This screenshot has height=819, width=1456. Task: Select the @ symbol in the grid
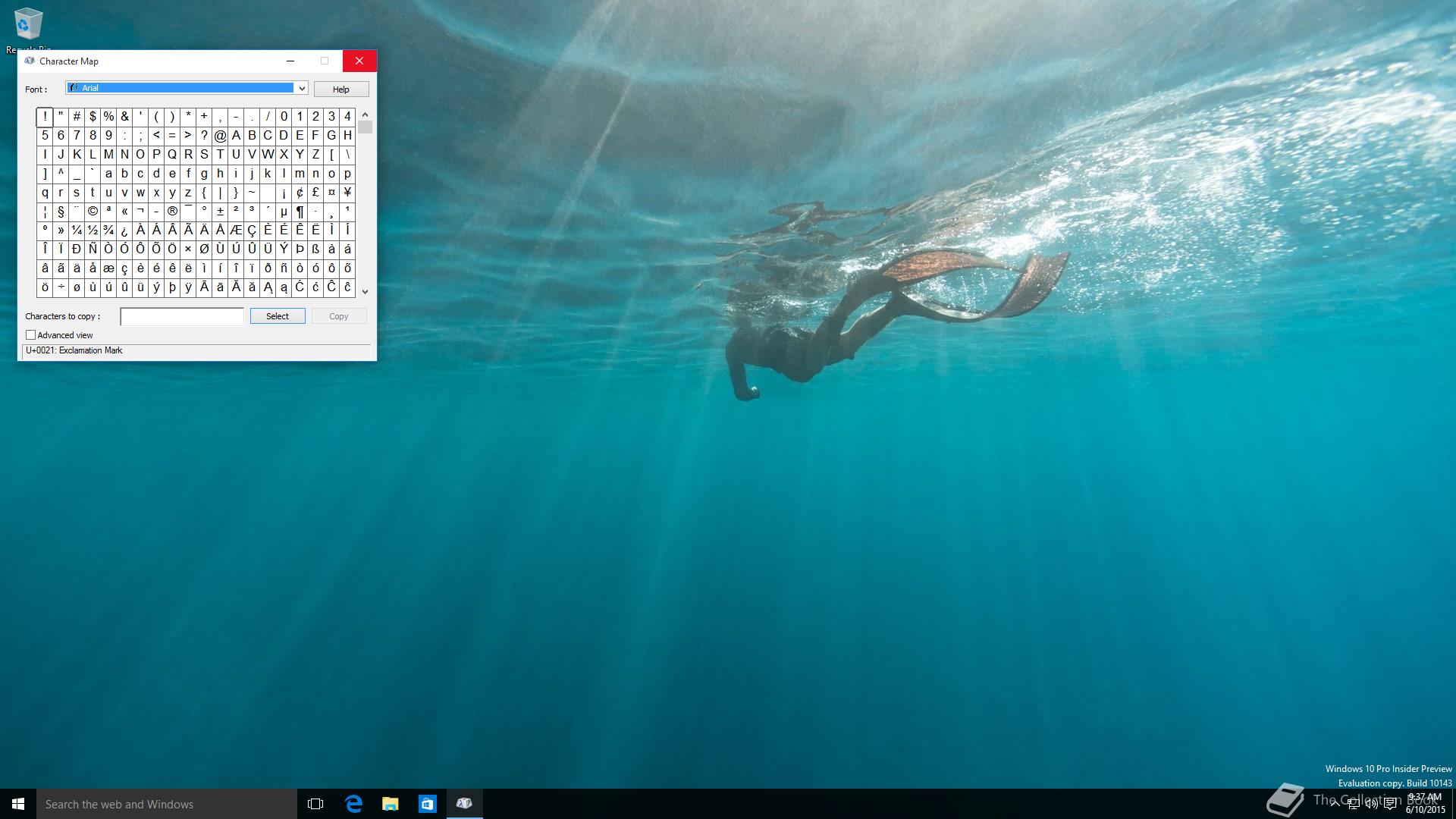(x=220, y=136)
